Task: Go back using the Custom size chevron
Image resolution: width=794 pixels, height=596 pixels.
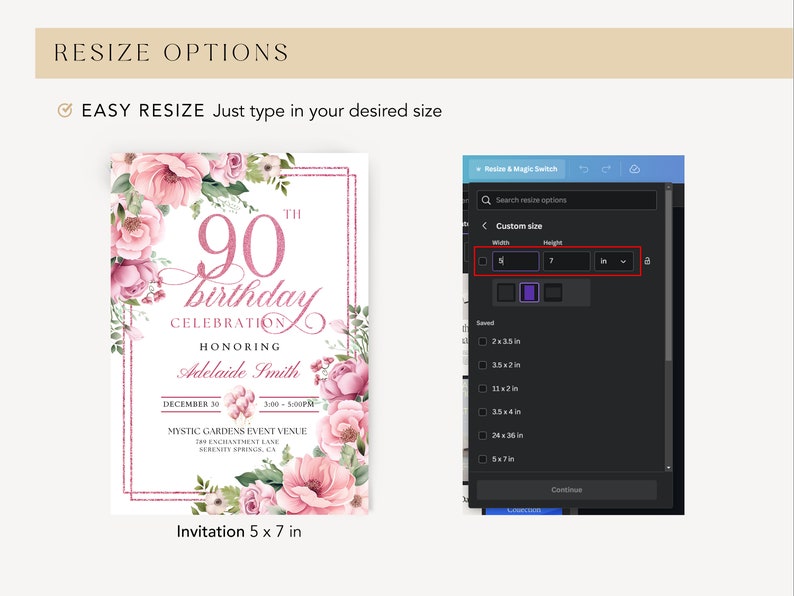Action: (484, 226)
